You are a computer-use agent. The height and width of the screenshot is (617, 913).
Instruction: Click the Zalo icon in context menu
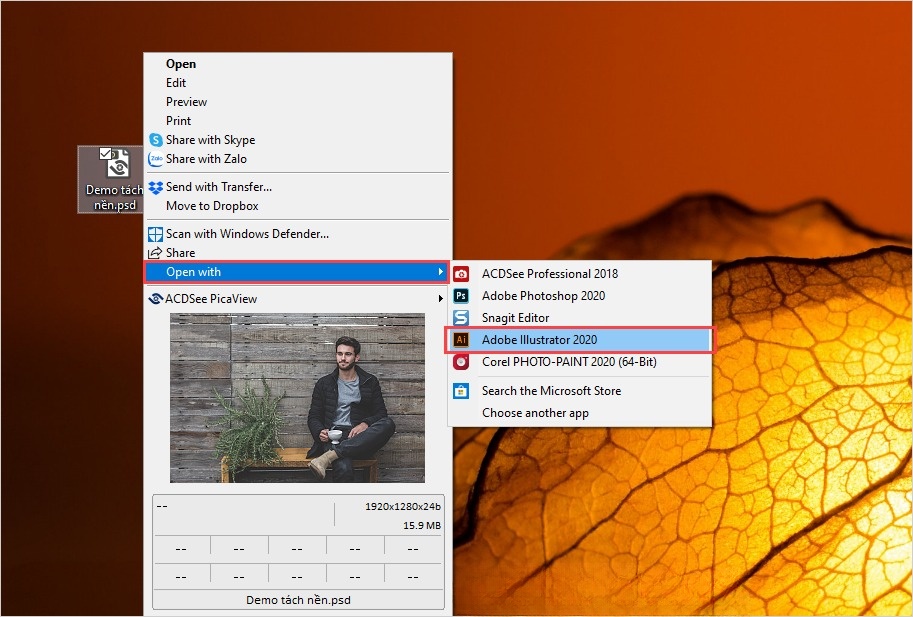click(156, 159)
